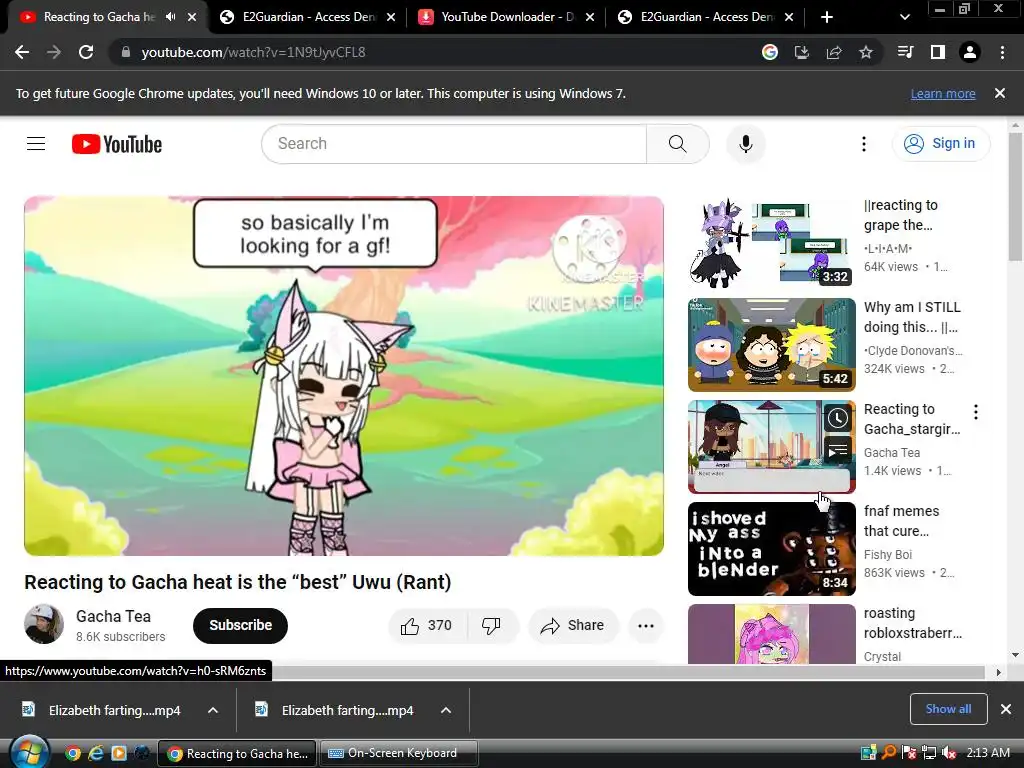Add Gacha_stargir video to Watch later
The width and height of the screenshot is (1024, 768).
click(x=838, y=419)
